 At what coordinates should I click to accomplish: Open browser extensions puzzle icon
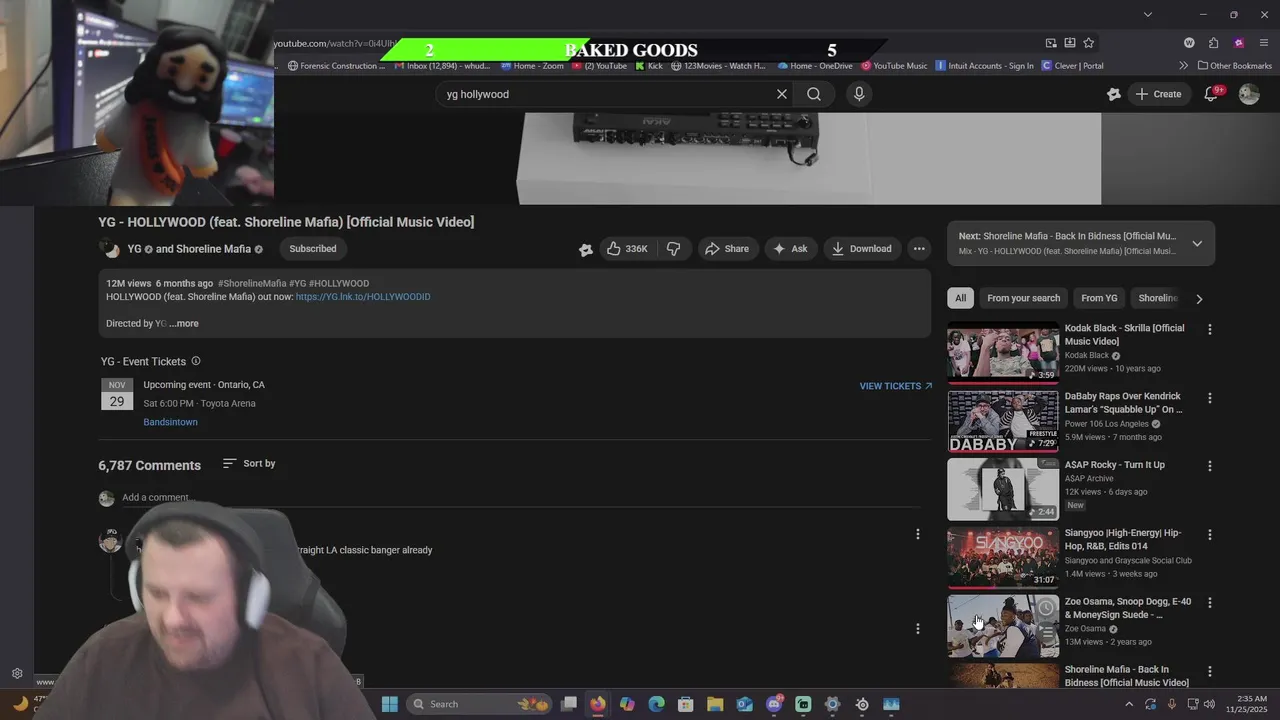point(1213,43)
